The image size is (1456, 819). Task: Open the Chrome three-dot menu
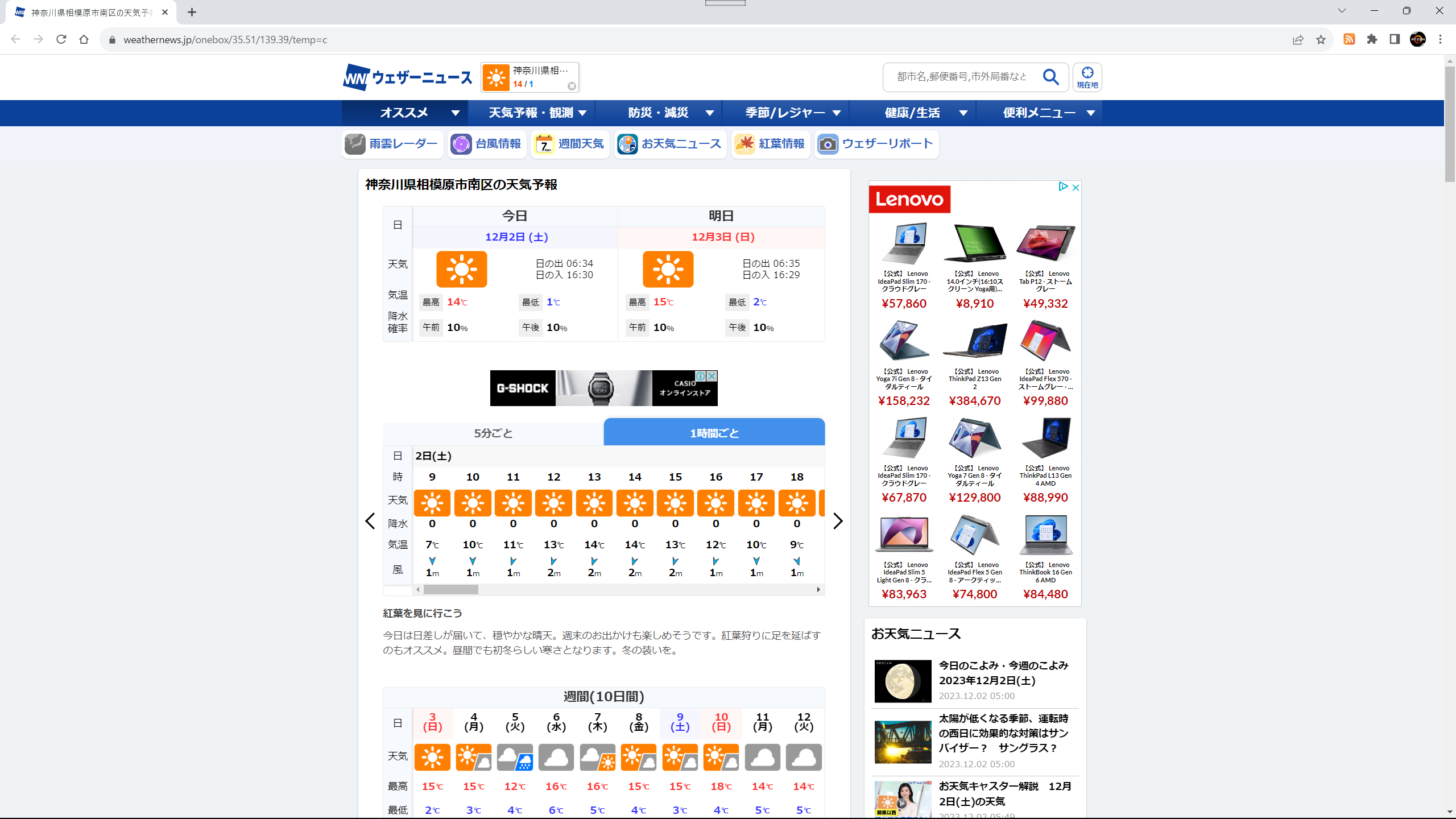click(1441, 39)
